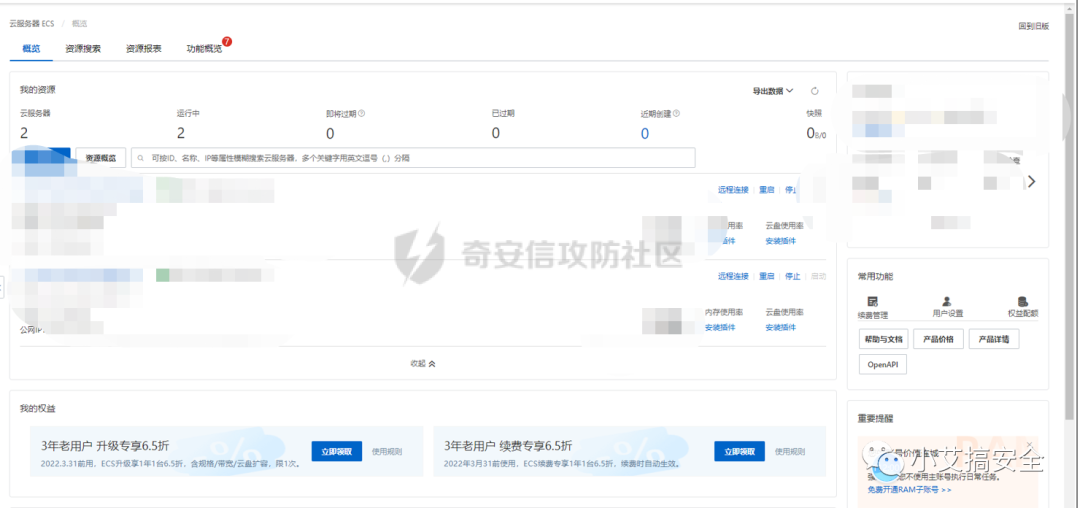Click 重启 for the second instance
Viewport: 1080px width, 508px height.
767,276
